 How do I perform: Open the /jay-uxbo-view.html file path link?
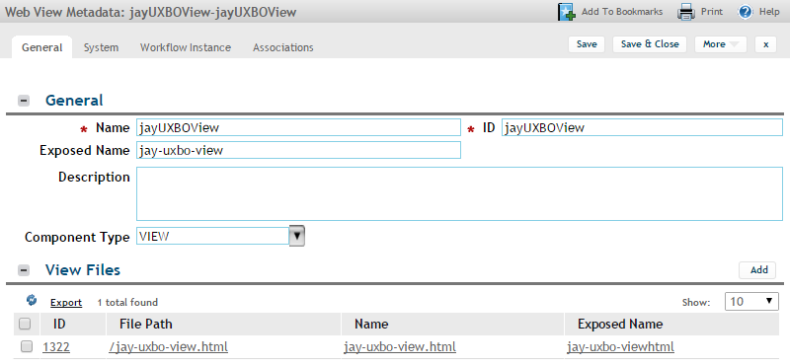point(168,347)
